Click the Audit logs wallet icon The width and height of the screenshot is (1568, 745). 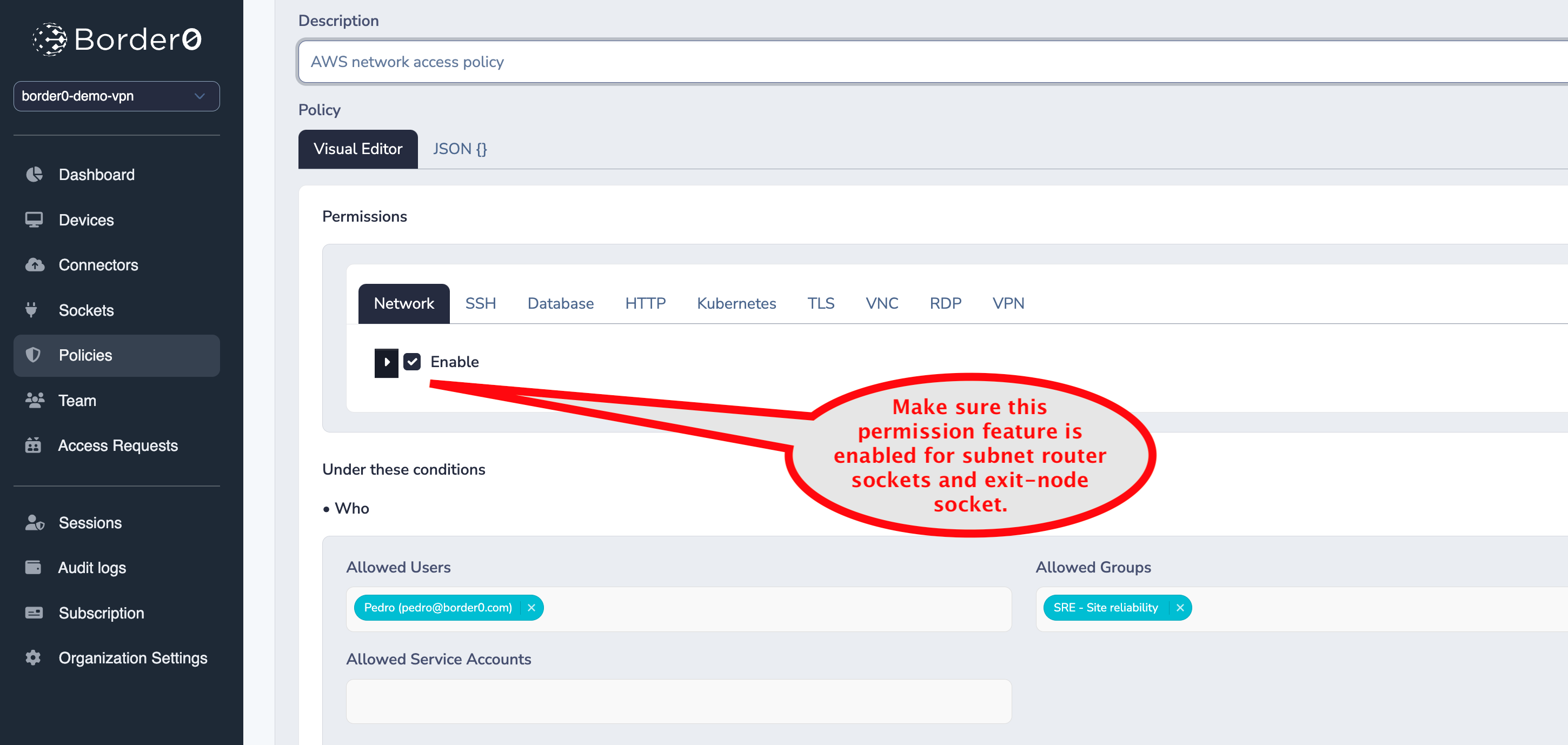click(x=33, y=567)
